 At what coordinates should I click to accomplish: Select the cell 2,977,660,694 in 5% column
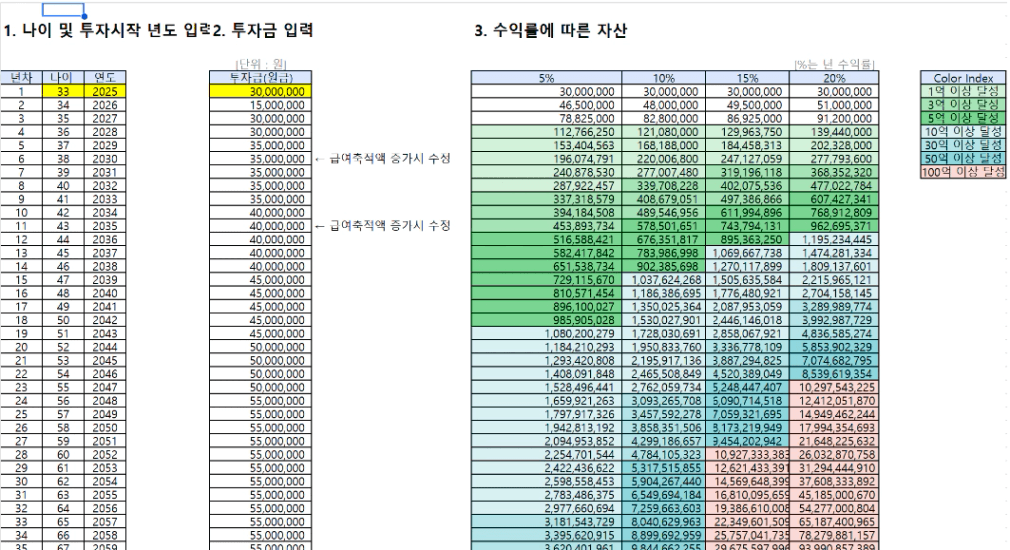pyautogui.click(x=546, y=509)
